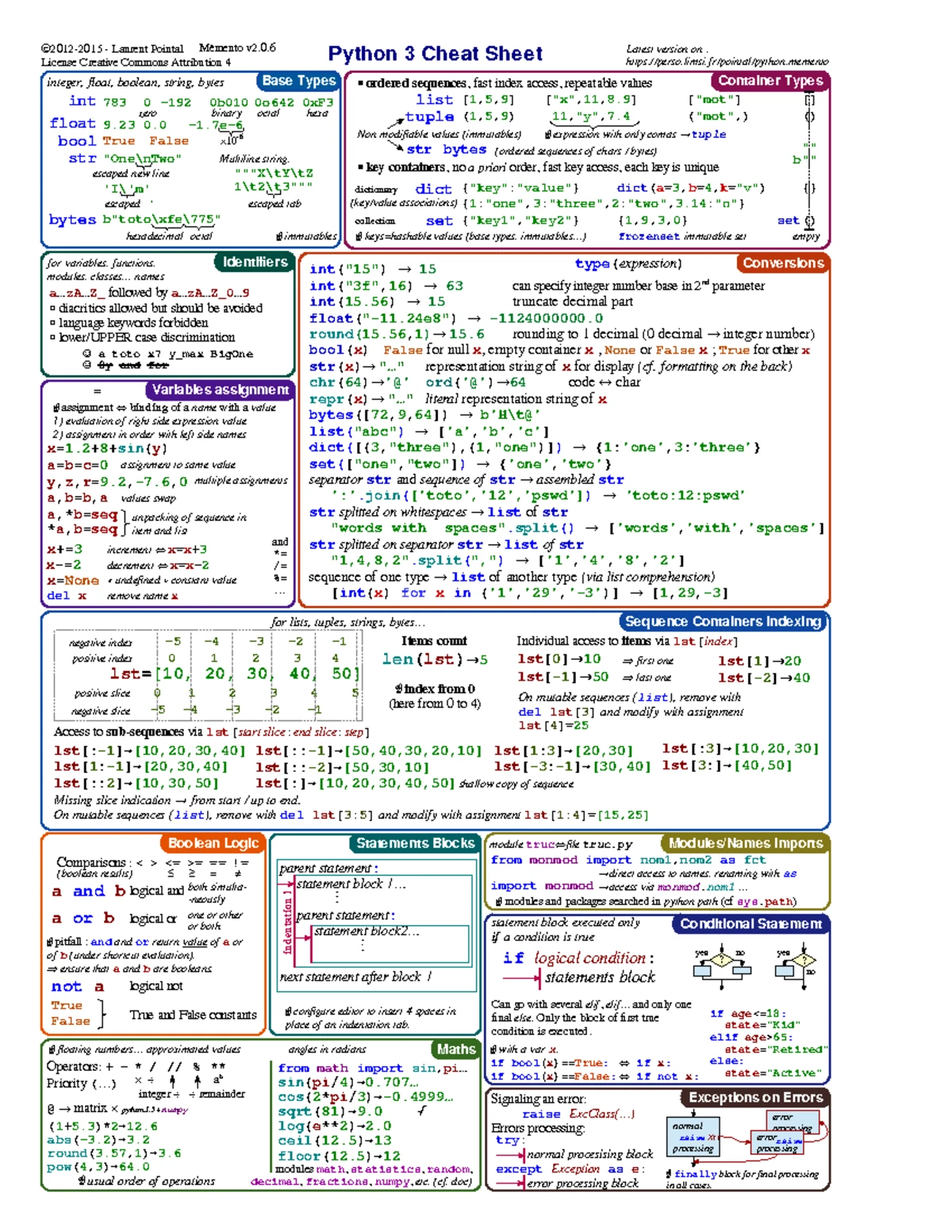Click the 'frozenset' keyword in Container Types

pos(649,236)
